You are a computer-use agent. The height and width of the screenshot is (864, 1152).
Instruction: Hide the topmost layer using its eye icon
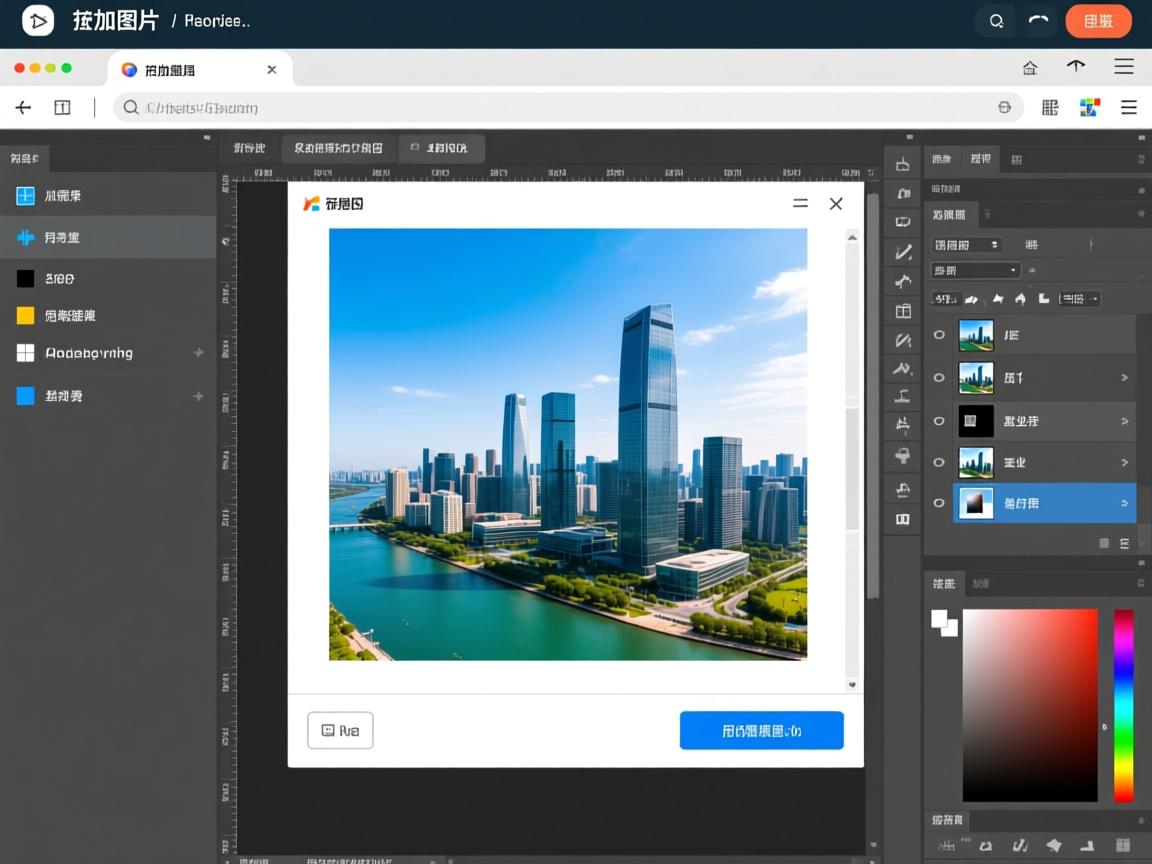click(x=939, y=335)
